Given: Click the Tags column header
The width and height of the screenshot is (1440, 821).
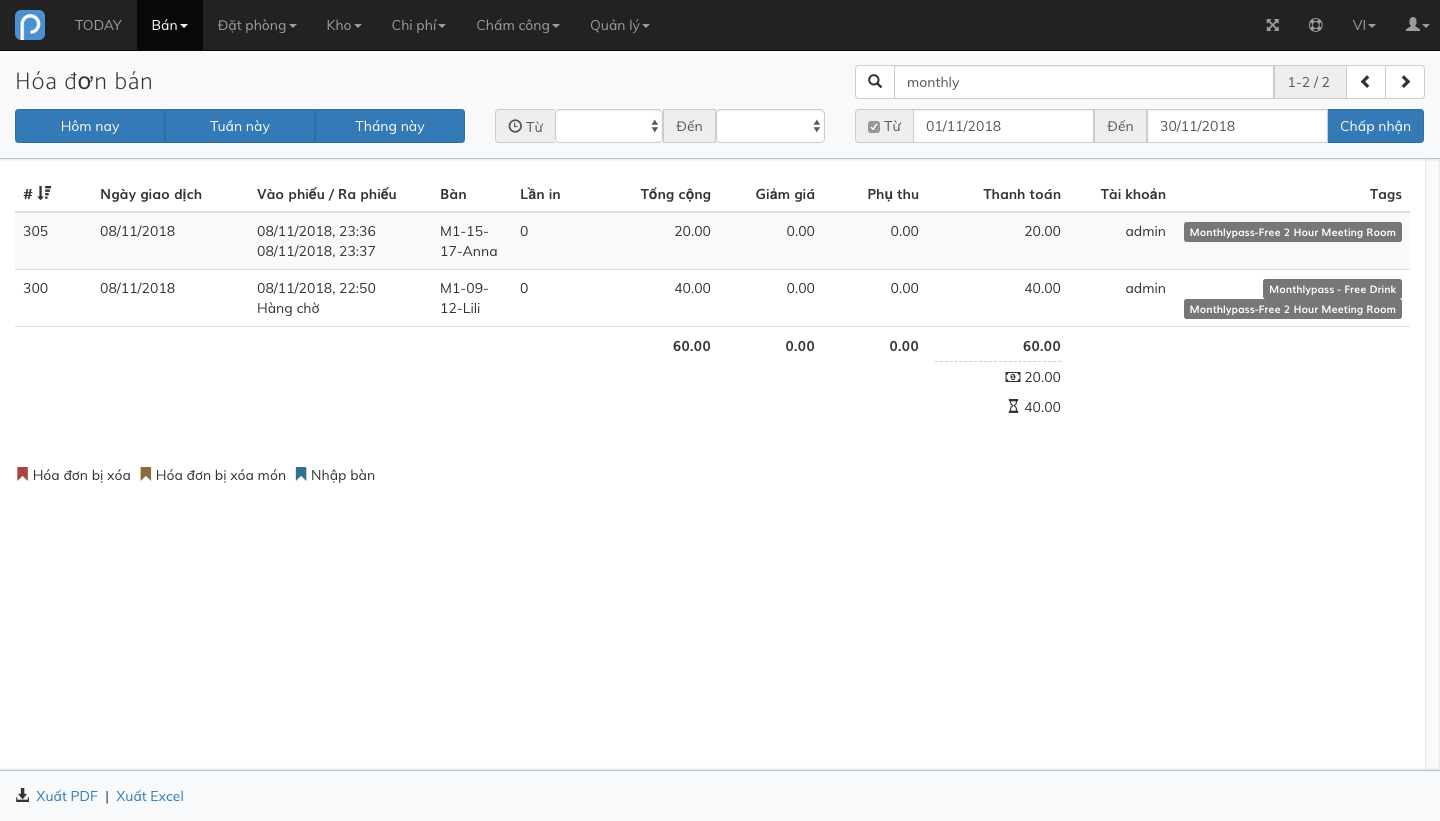Looking at the screenshot, I should click(1386, 194).
